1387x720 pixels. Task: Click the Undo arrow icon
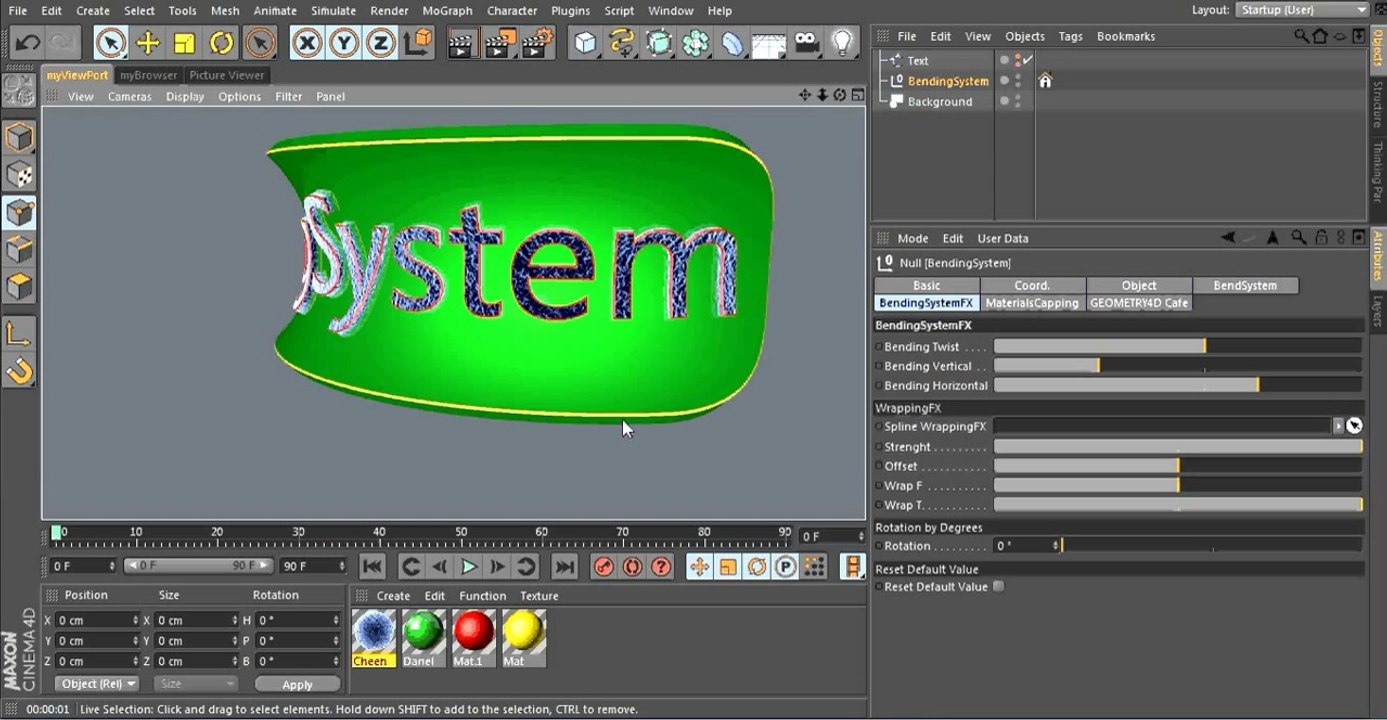(x=27, y=43)
